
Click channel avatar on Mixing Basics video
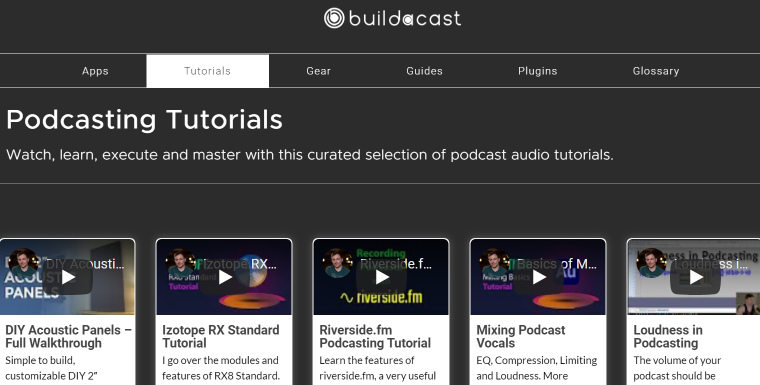495,263
